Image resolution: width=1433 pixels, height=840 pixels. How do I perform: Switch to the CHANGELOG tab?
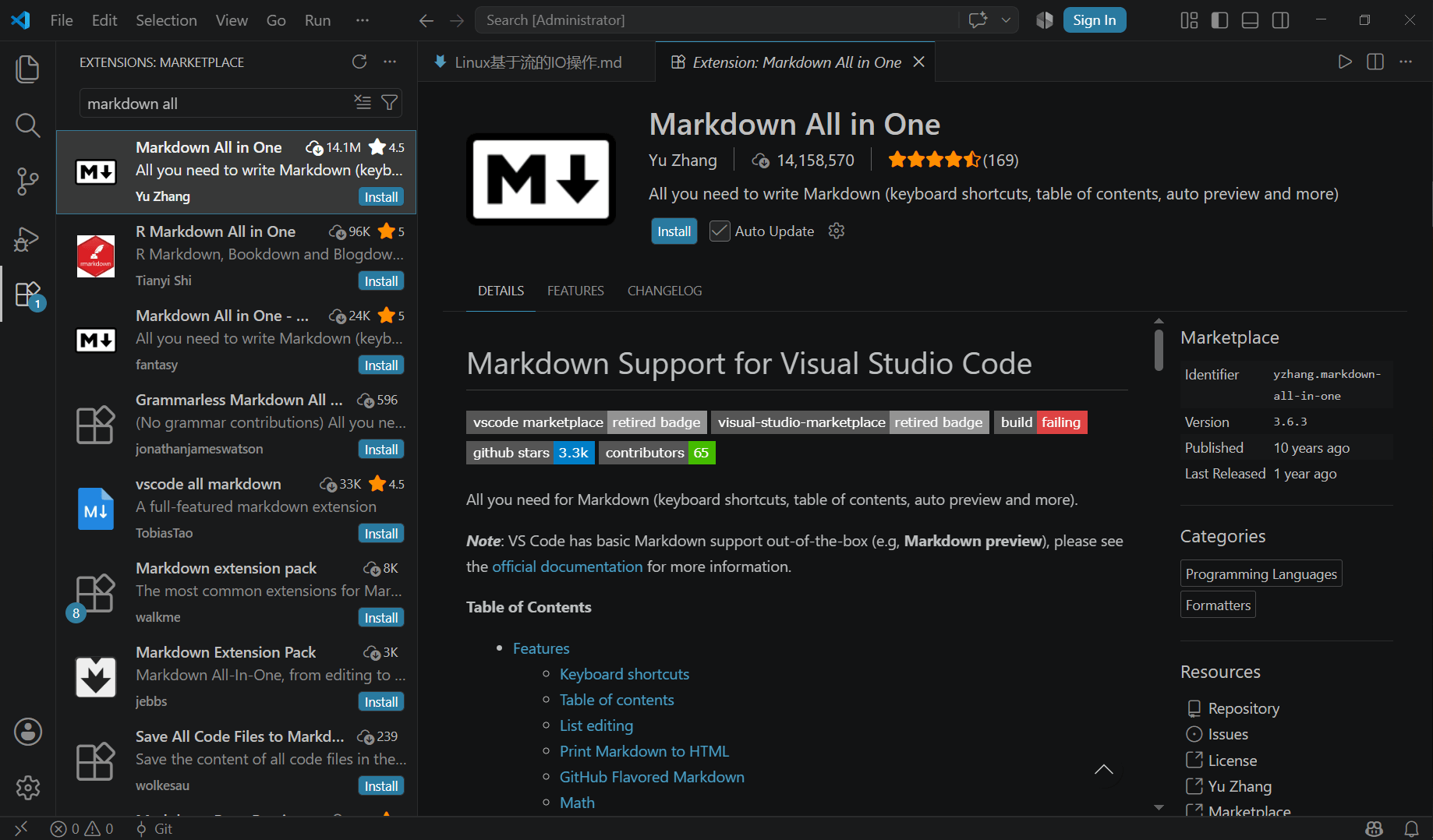pyautogui.click(x=664, y=291)
